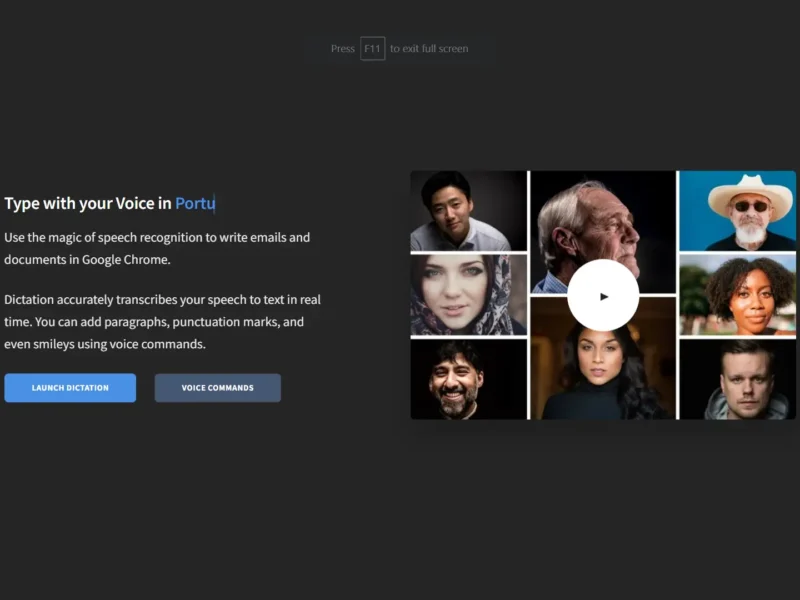Click the 'Dictation accurately transcribes' paragraph line
800x600 pixels.
[162, 300]
